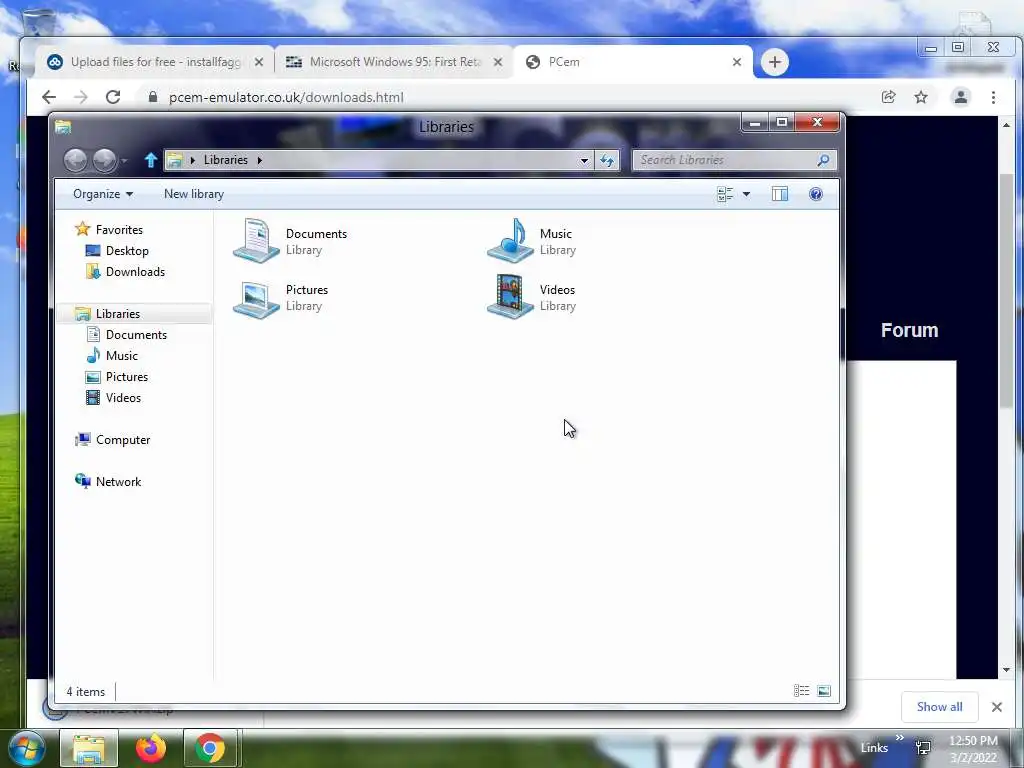Image resolution: width=1024 pixels, height=768 pixels.
Task: Go up one level with blue arrow
Action: point(151,160)
